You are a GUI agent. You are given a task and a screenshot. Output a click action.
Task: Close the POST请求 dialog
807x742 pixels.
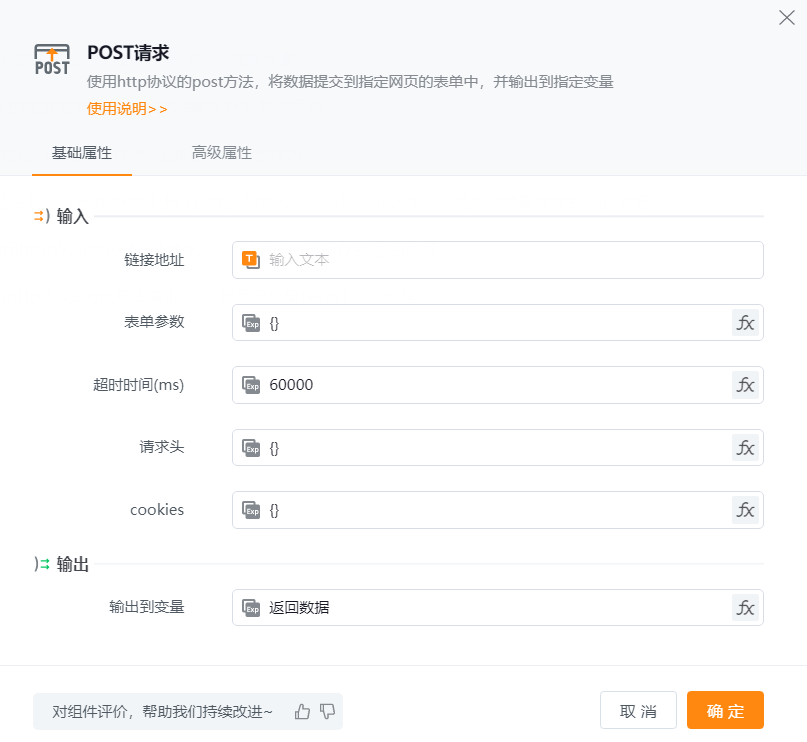tap(787, 17)
